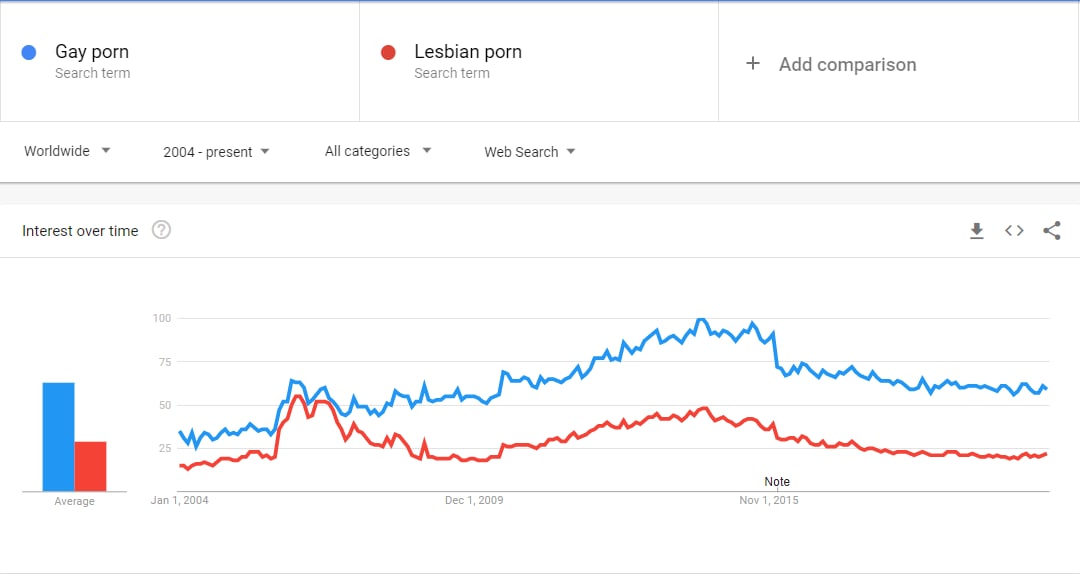
Task: Share the interest over time chart
Action: 1052,231
